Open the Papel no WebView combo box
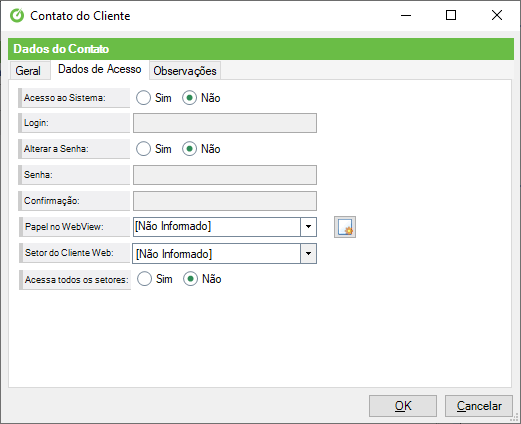The width and height of the screenshot is (521, 424). click(x=225, y=227)
